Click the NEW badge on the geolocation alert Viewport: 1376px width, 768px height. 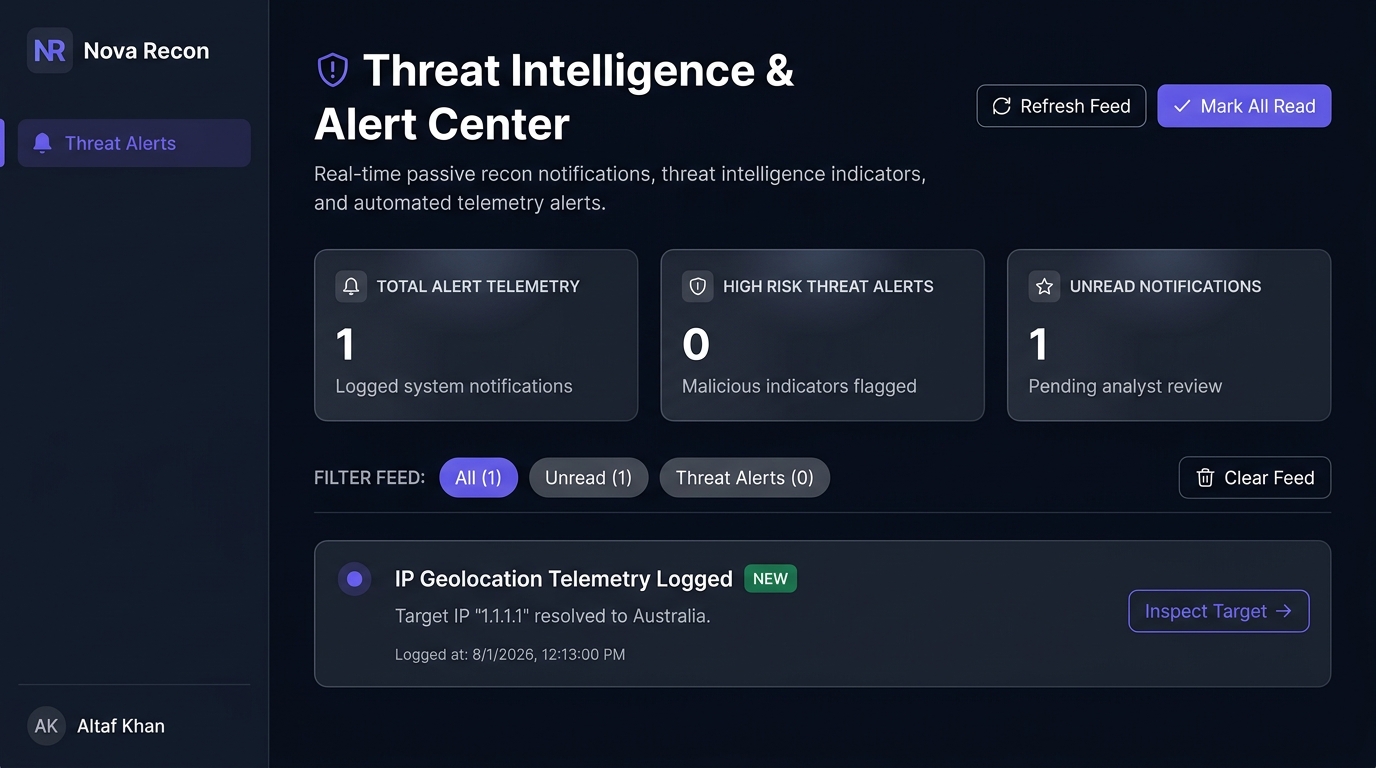click(x=770, y=579)
